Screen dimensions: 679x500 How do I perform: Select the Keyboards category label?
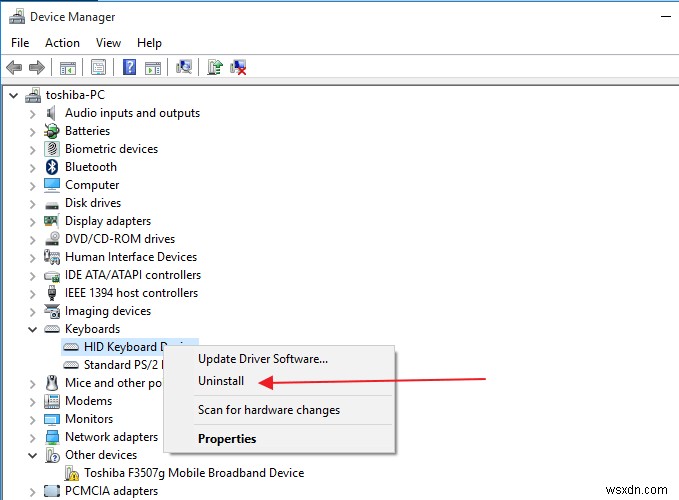click(x=92, y=329)
